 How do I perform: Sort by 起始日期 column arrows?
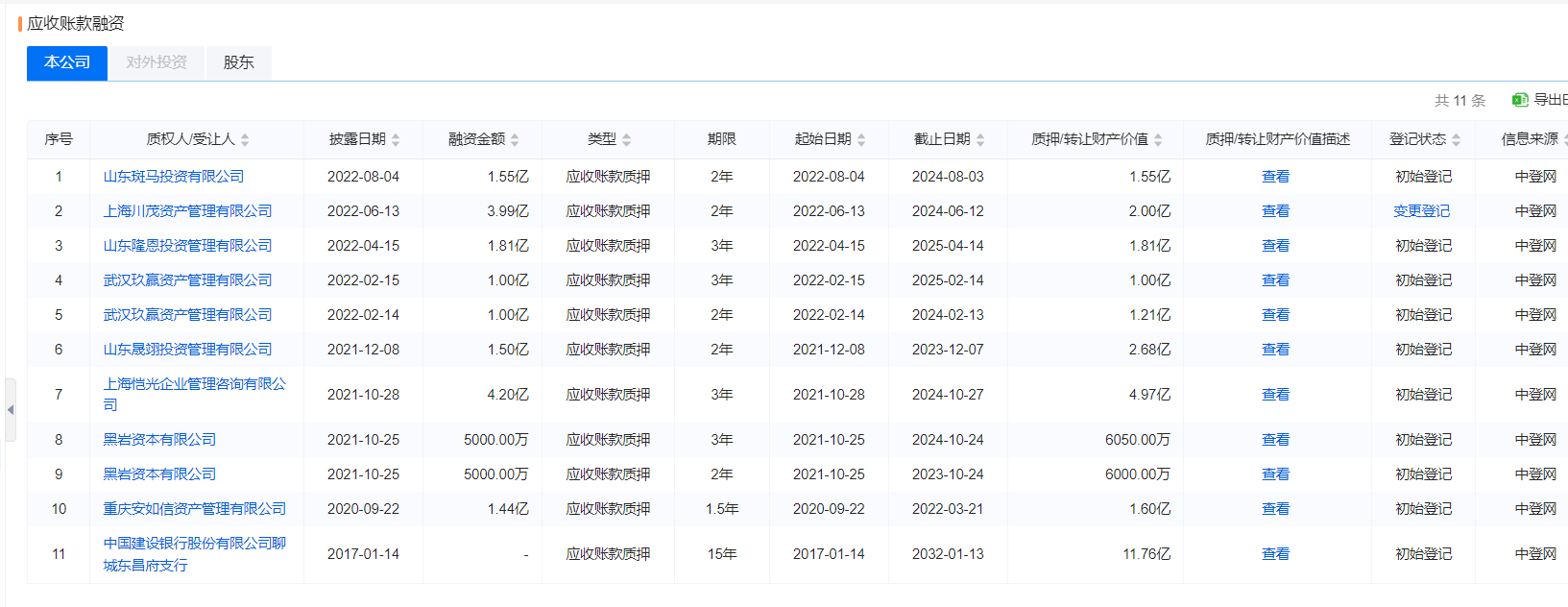click(x=861, y=140)
